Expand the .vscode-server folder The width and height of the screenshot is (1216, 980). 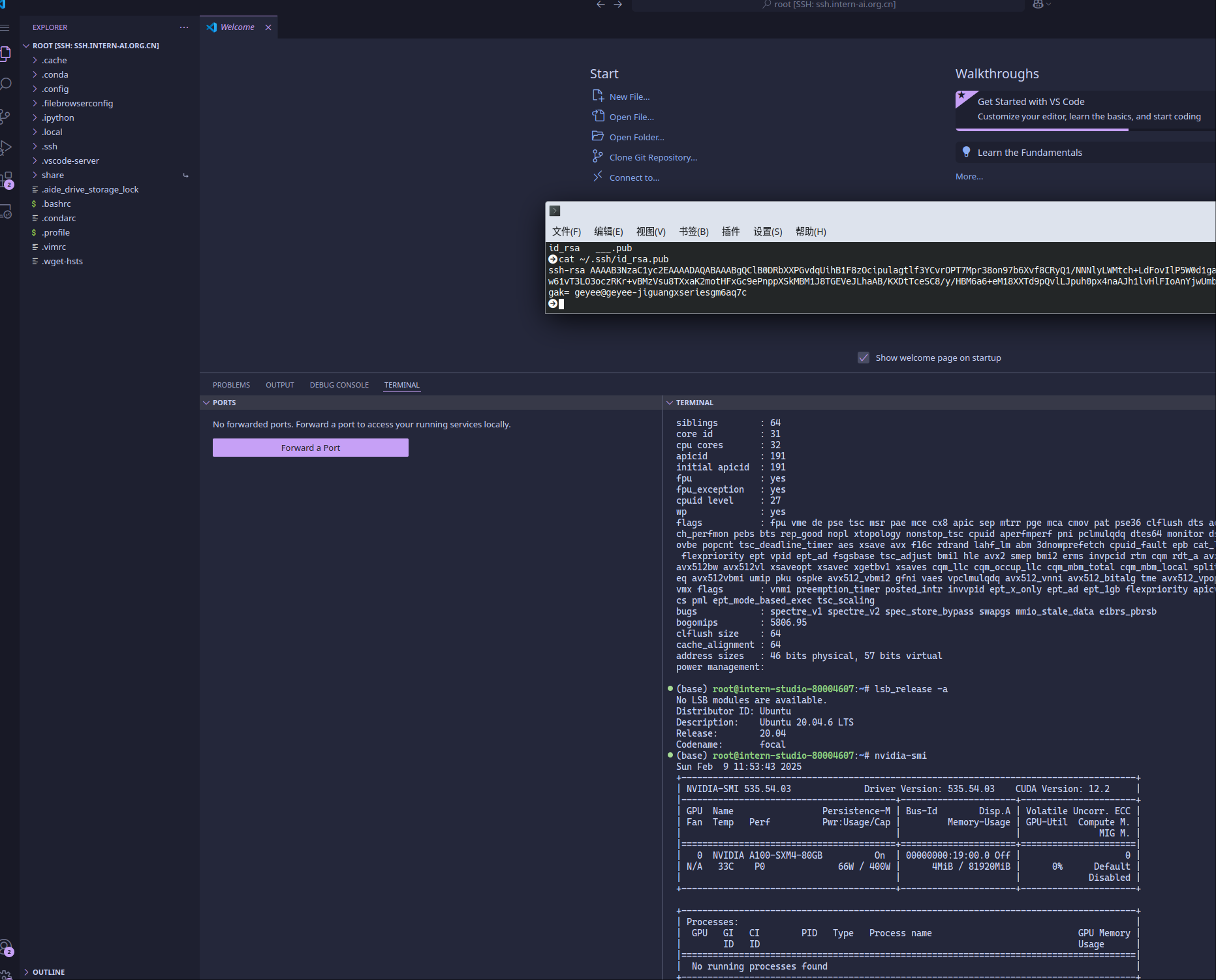pos(35,161)
